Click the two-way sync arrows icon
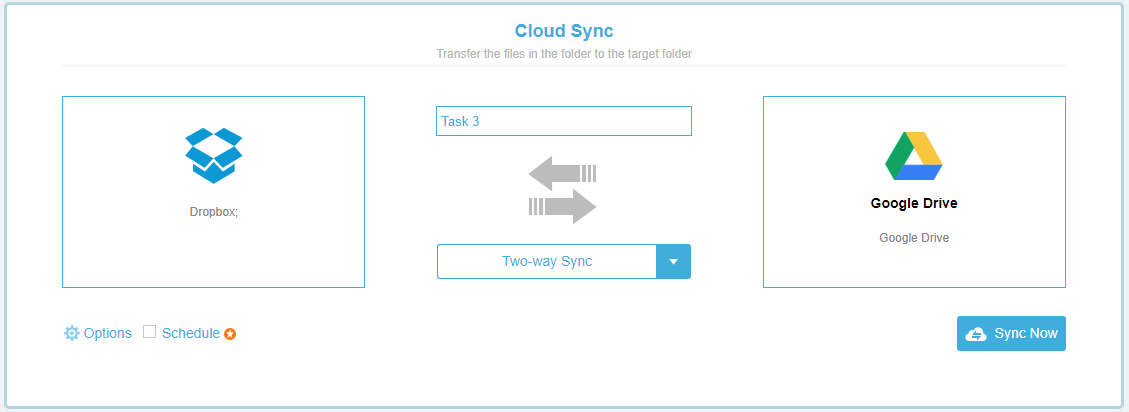This screenshot has height=412, width=1129. click(x=562, y=190)
